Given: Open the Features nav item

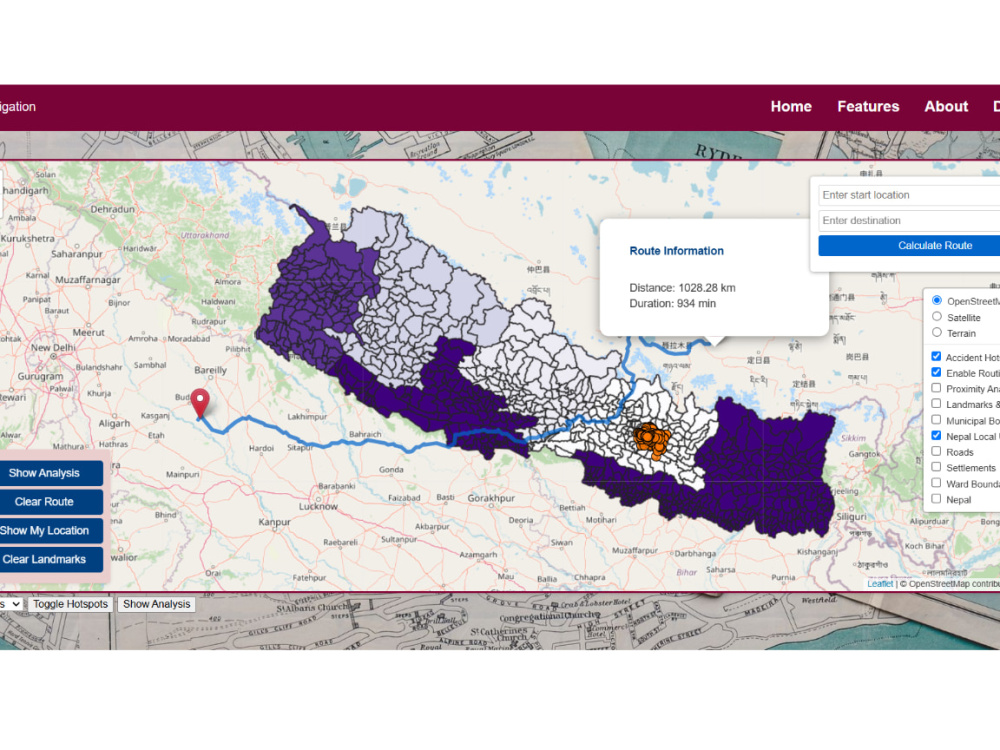Looking at the screenshot, I should [x=868, y=107].
